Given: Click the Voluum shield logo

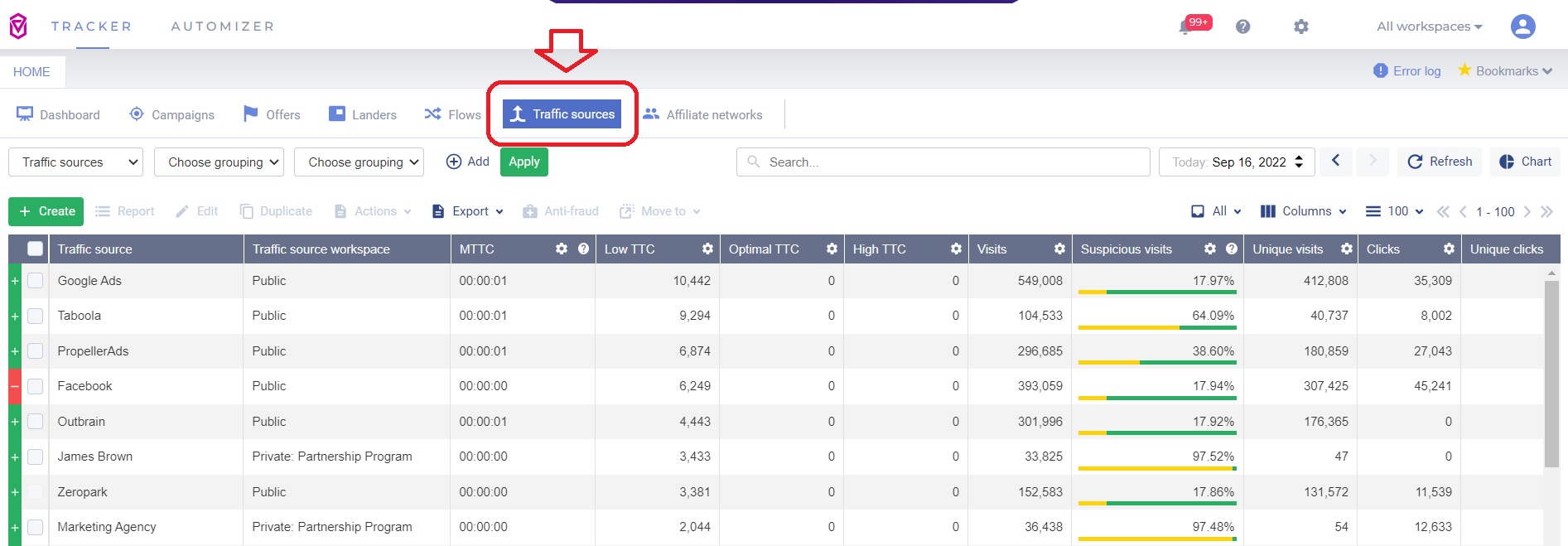Looking at the screenshot, I should point(18,27).
